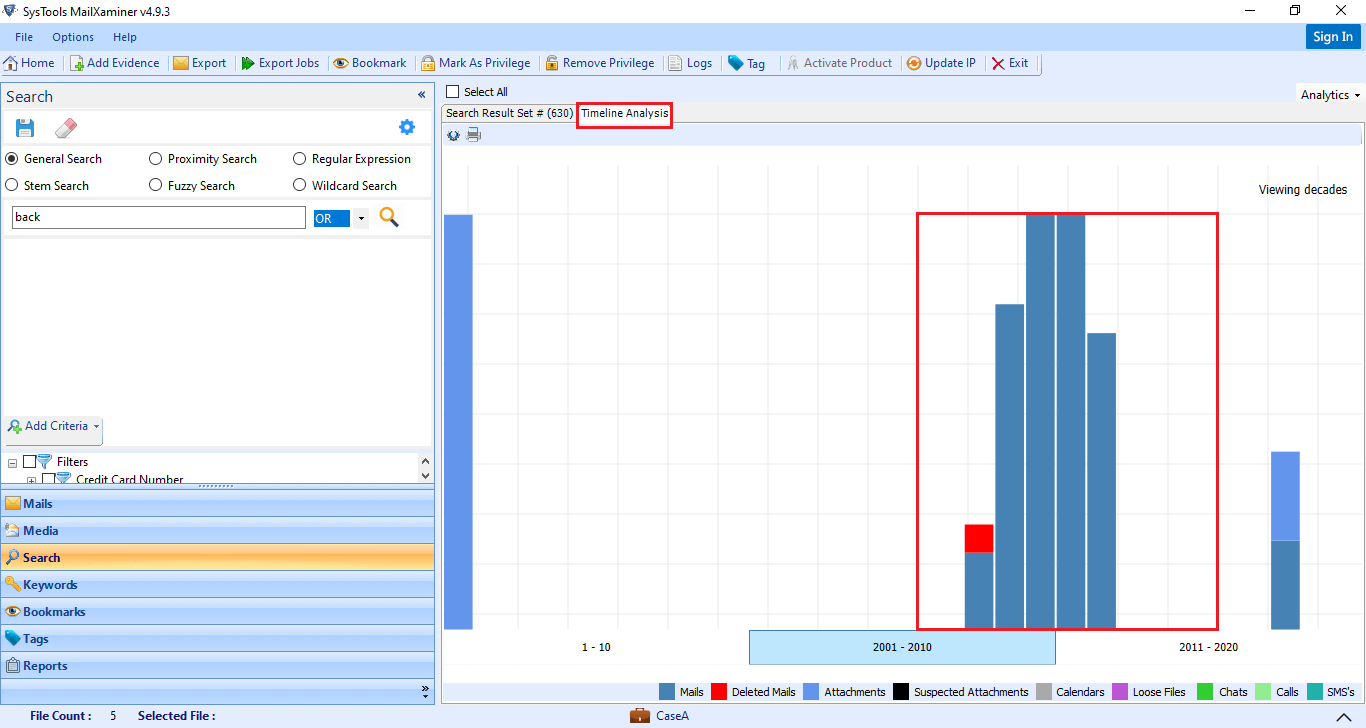Switch to the Timeline Analysis tab
The height and width of the screenshot is (728, 1366).
click(x=625, y=113)
